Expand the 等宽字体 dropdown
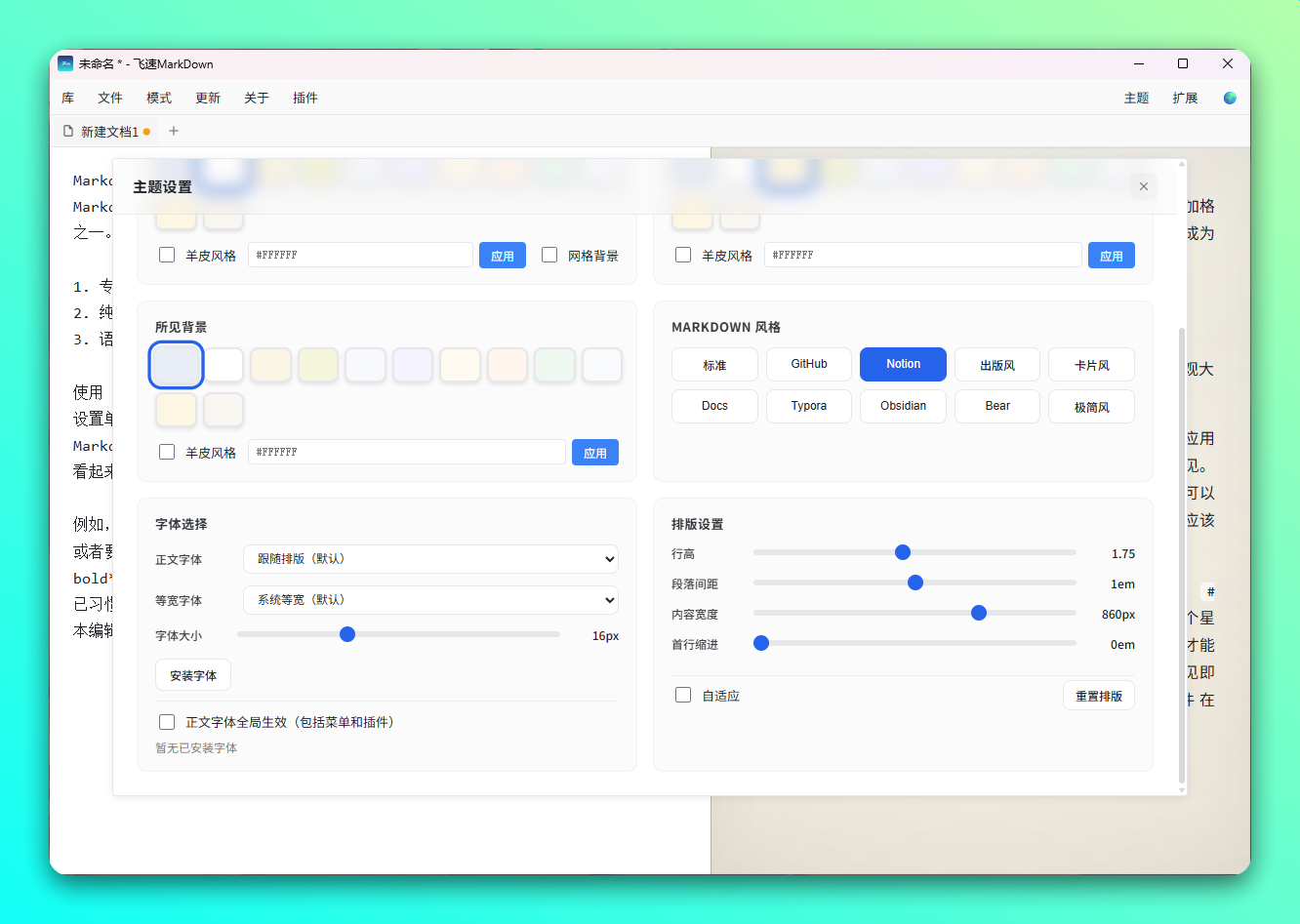1300x924 pixels. coord(430,600)
